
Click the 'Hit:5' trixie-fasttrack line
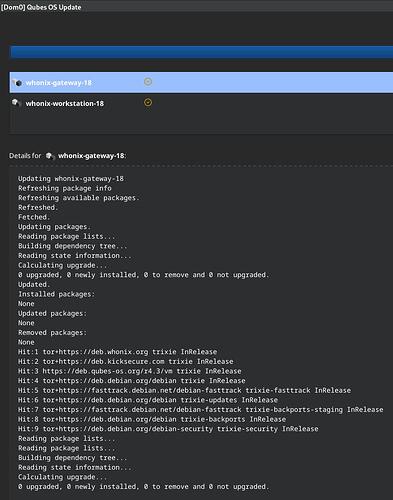tap(184, 391)
